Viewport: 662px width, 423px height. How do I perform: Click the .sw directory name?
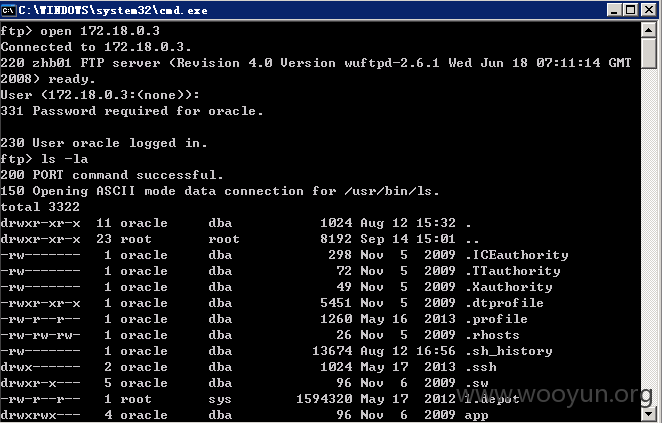[477, 383]
